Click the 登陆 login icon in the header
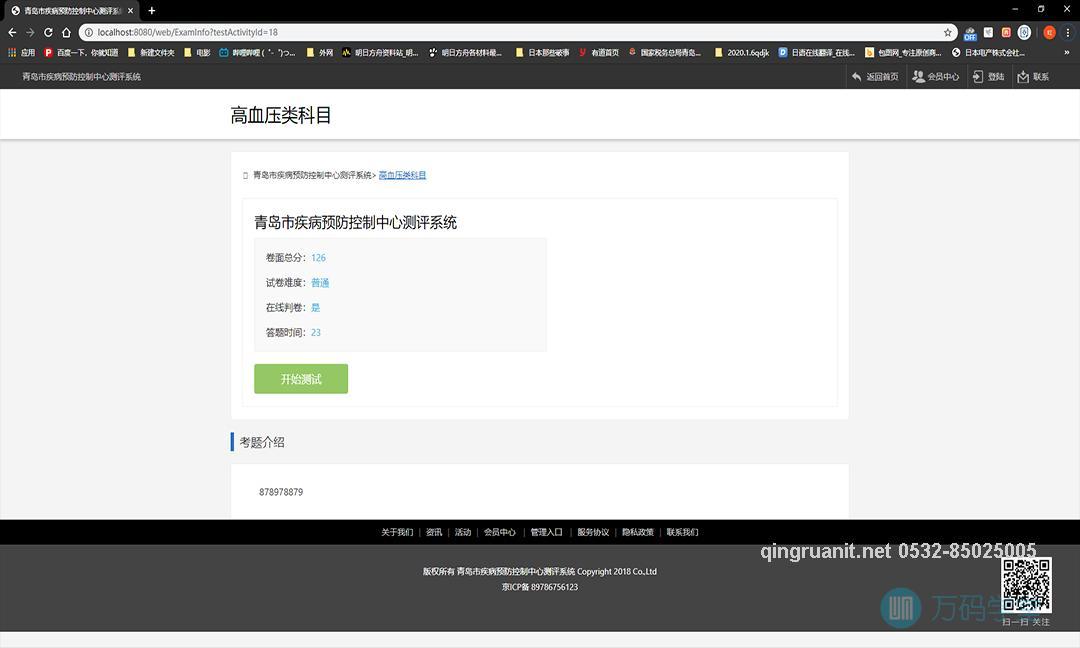The image size is (1080, 648). (977, 76)
